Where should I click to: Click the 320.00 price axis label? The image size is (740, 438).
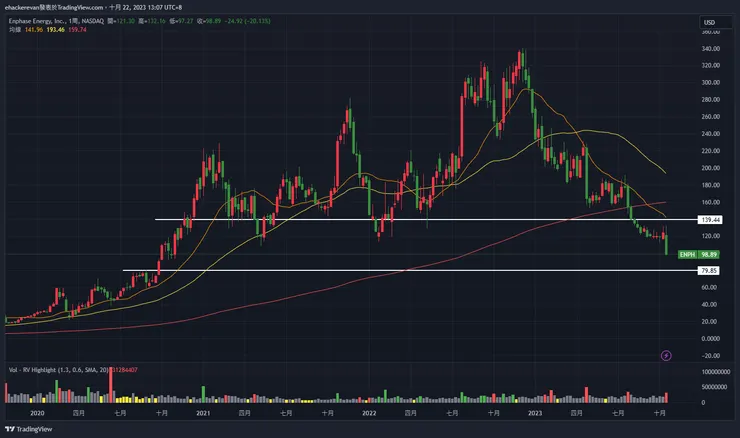(x=711, y=65)
